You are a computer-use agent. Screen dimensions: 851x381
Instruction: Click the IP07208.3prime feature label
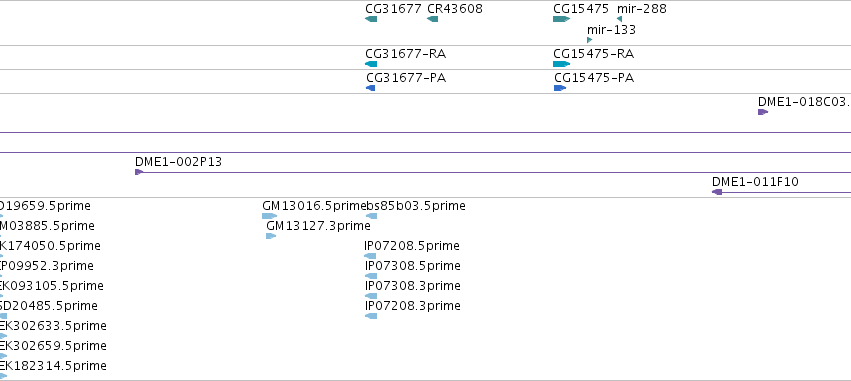[x=412, y=306]
